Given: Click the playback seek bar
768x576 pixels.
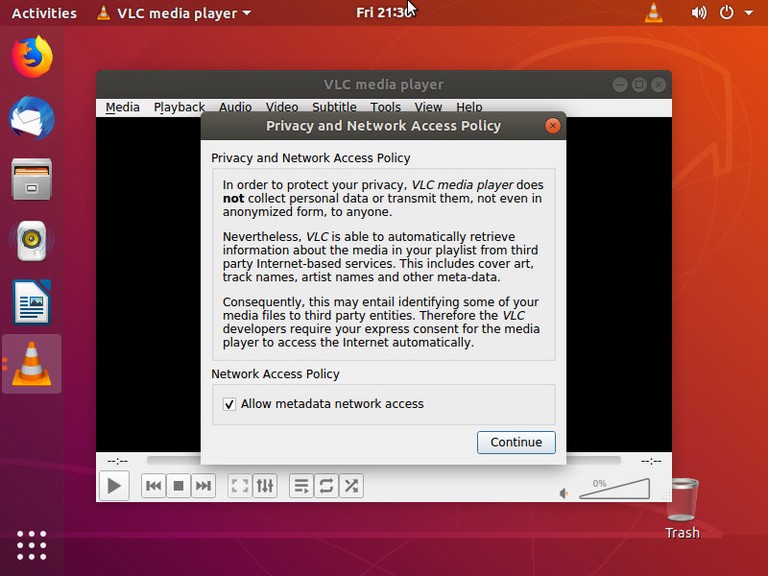Looking at the screenshot, I should [384, 460].
